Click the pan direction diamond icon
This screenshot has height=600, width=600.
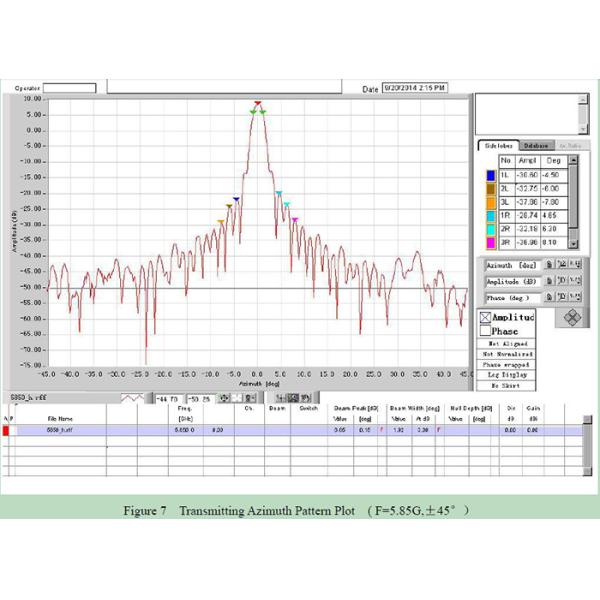[x=571, y=318]
